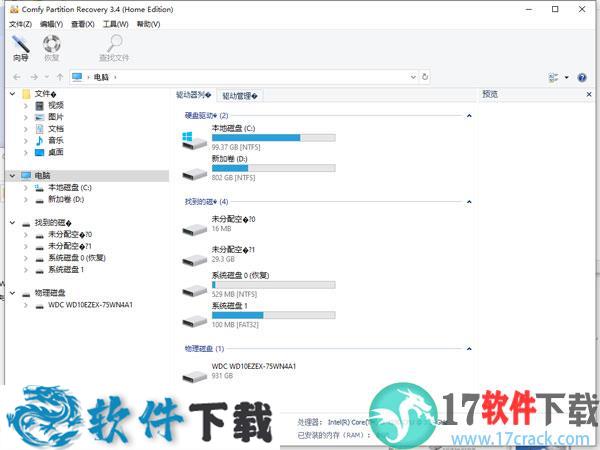
Task: Select the 未分配空间 1 29.3 GB disk icon
Action: tap(194, 260)
